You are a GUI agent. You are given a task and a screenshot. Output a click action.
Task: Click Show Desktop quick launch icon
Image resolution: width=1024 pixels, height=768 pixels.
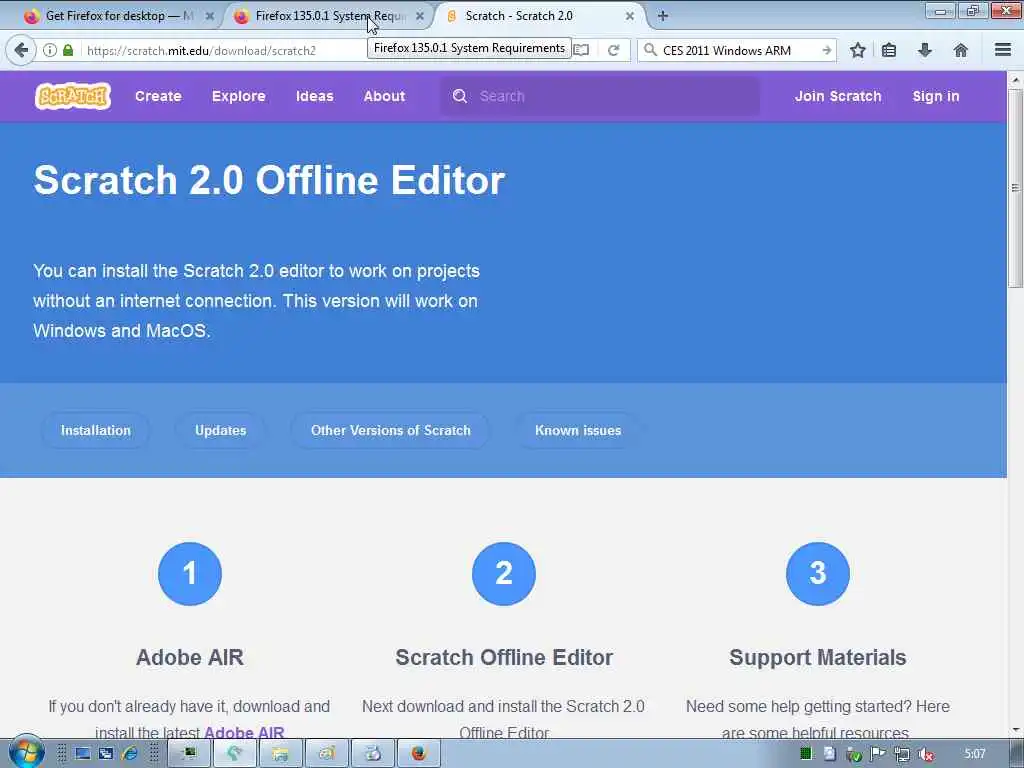82,754
